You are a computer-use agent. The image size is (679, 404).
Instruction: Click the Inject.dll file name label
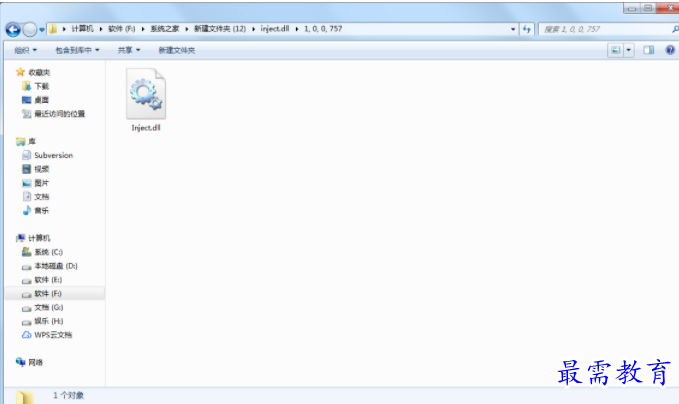[146, 128]
